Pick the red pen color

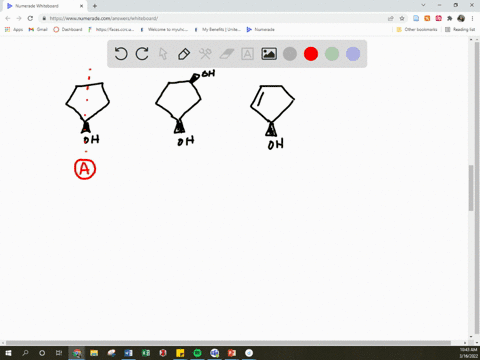pos(311,54)
